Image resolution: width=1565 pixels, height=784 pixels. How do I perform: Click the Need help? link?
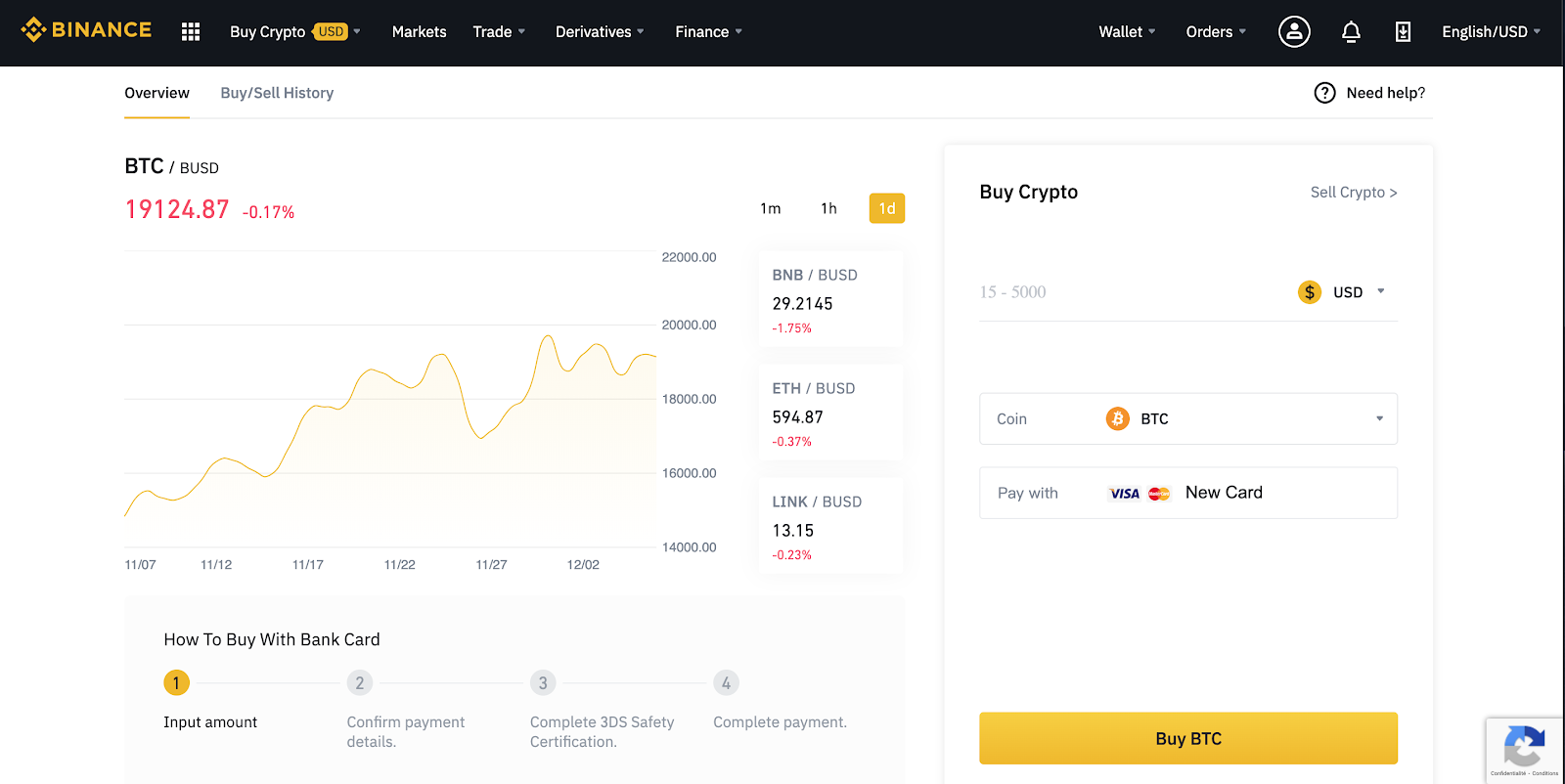(x=1385, y=93)
